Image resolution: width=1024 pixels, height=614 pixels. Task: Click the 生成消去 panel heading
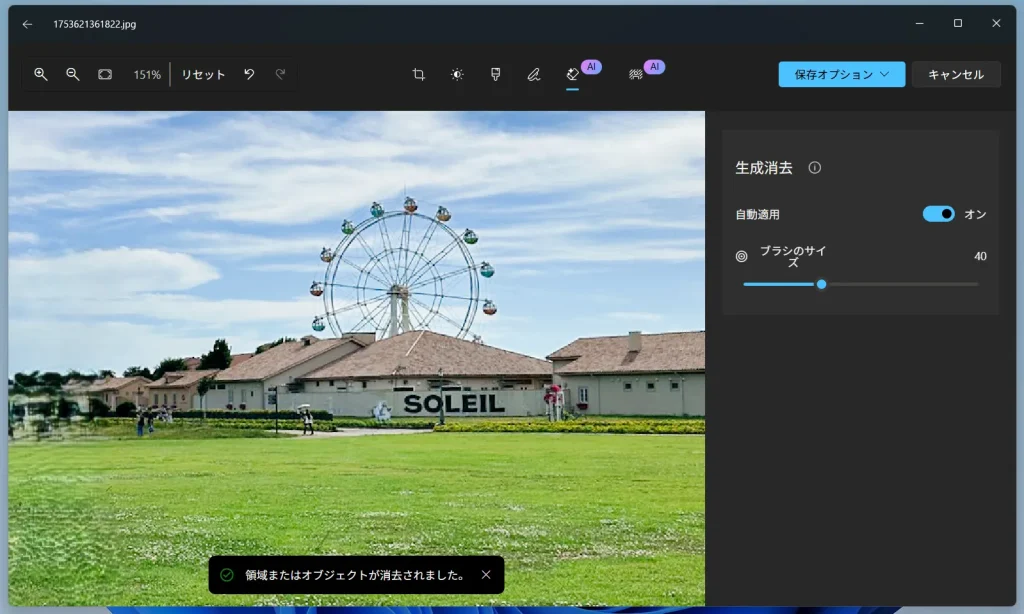tap(763, 168)
